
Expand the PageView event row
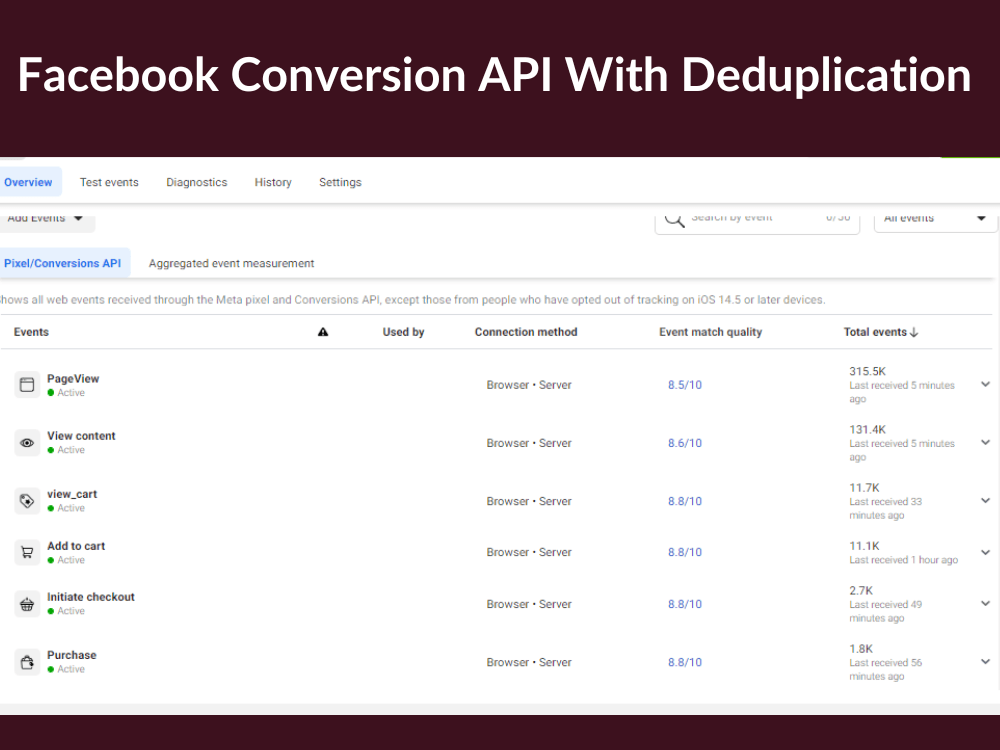coord(985,383)
